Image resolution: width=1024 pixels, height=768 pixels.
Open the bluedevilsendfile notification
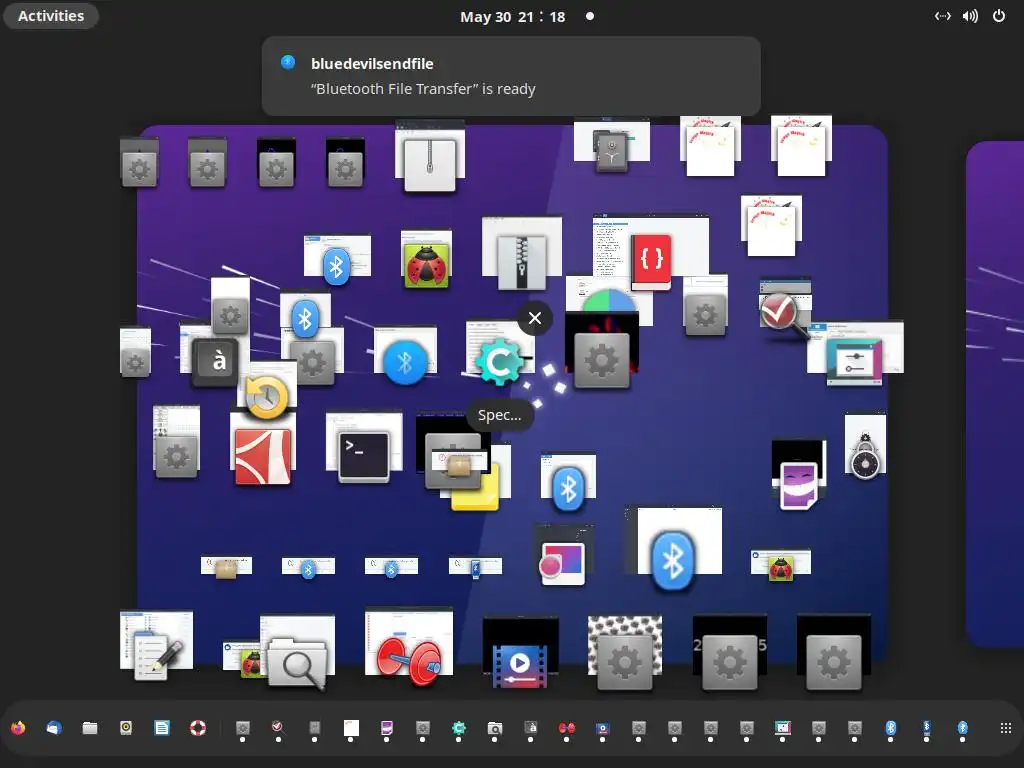[511, 76]
